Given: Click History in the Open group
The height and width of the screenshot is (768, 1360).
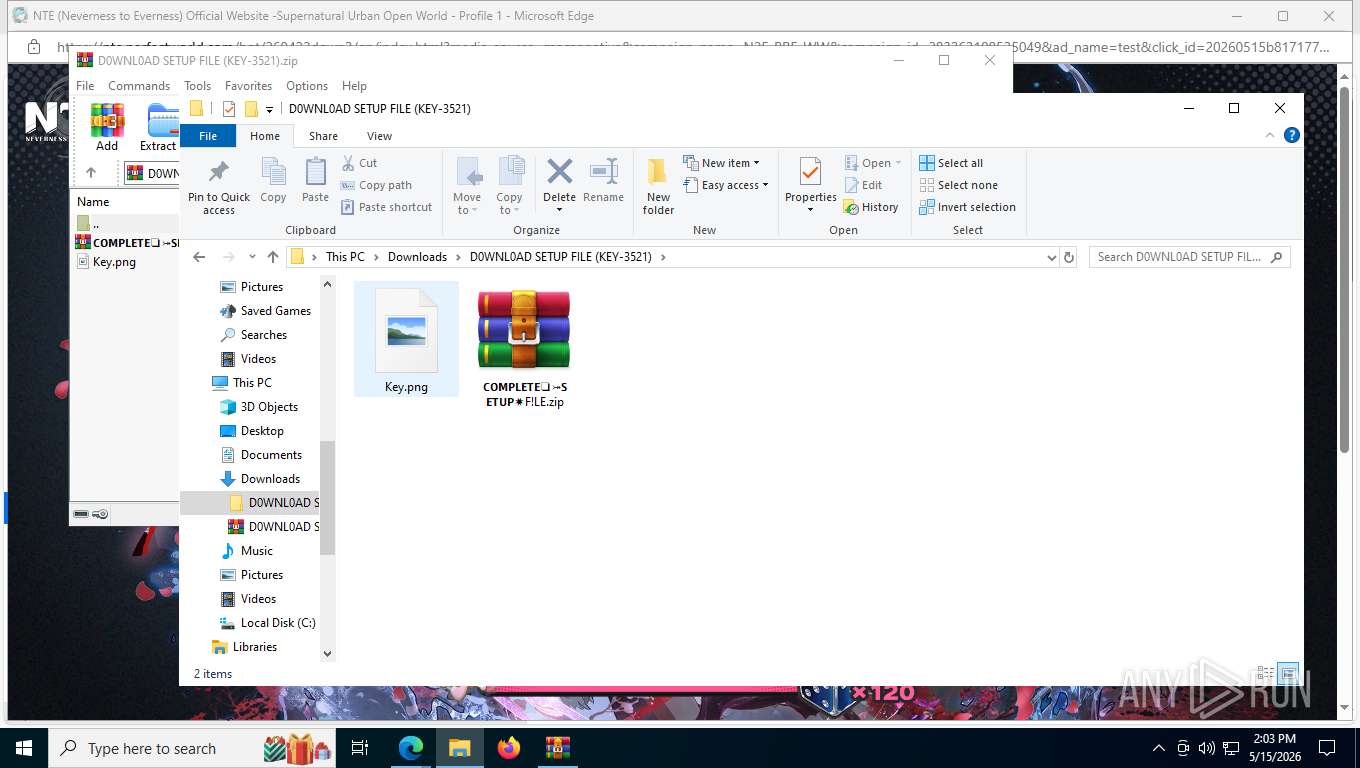Looking at the screenshot, I should coord(871,207).
